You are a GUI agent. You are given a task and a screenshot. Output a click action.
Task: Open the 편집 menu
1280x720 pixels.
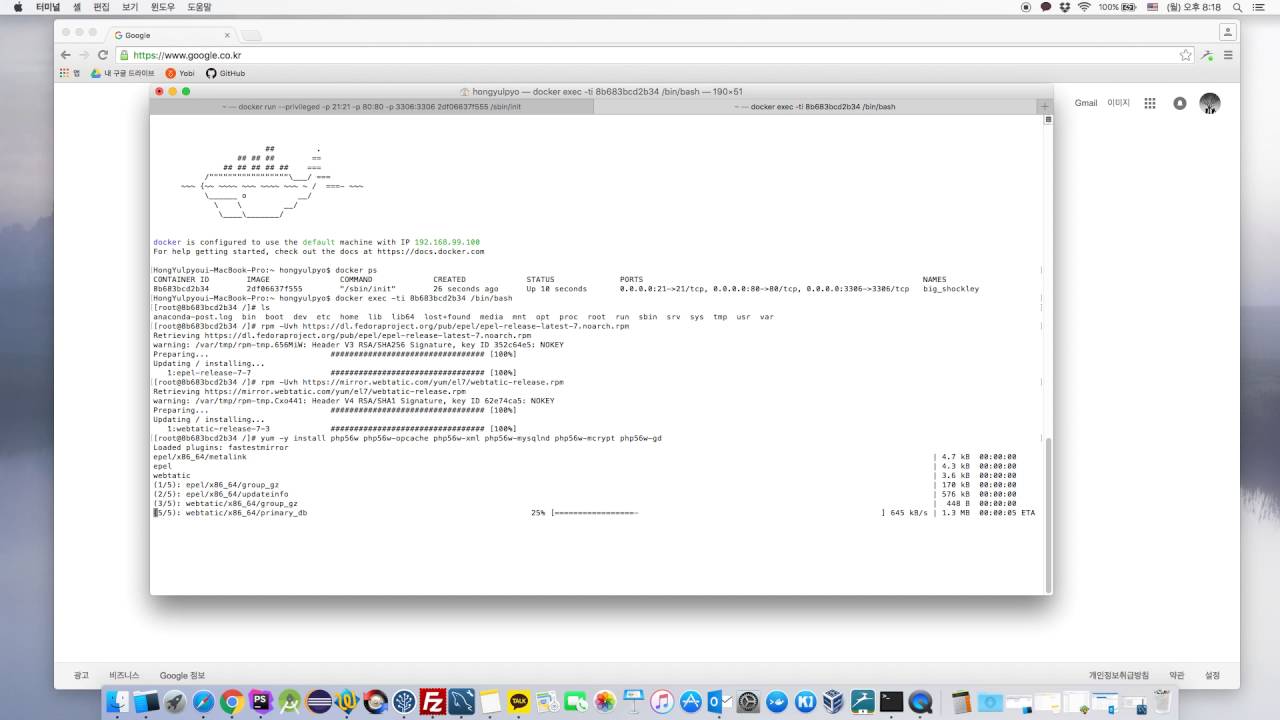coord(101,7)
